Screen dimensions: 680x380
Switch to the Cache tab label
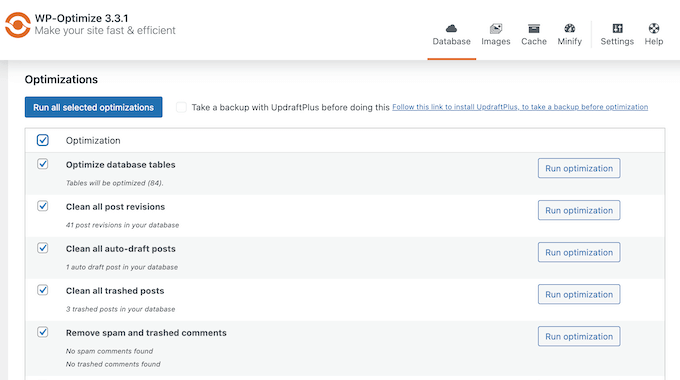[534, 41]
